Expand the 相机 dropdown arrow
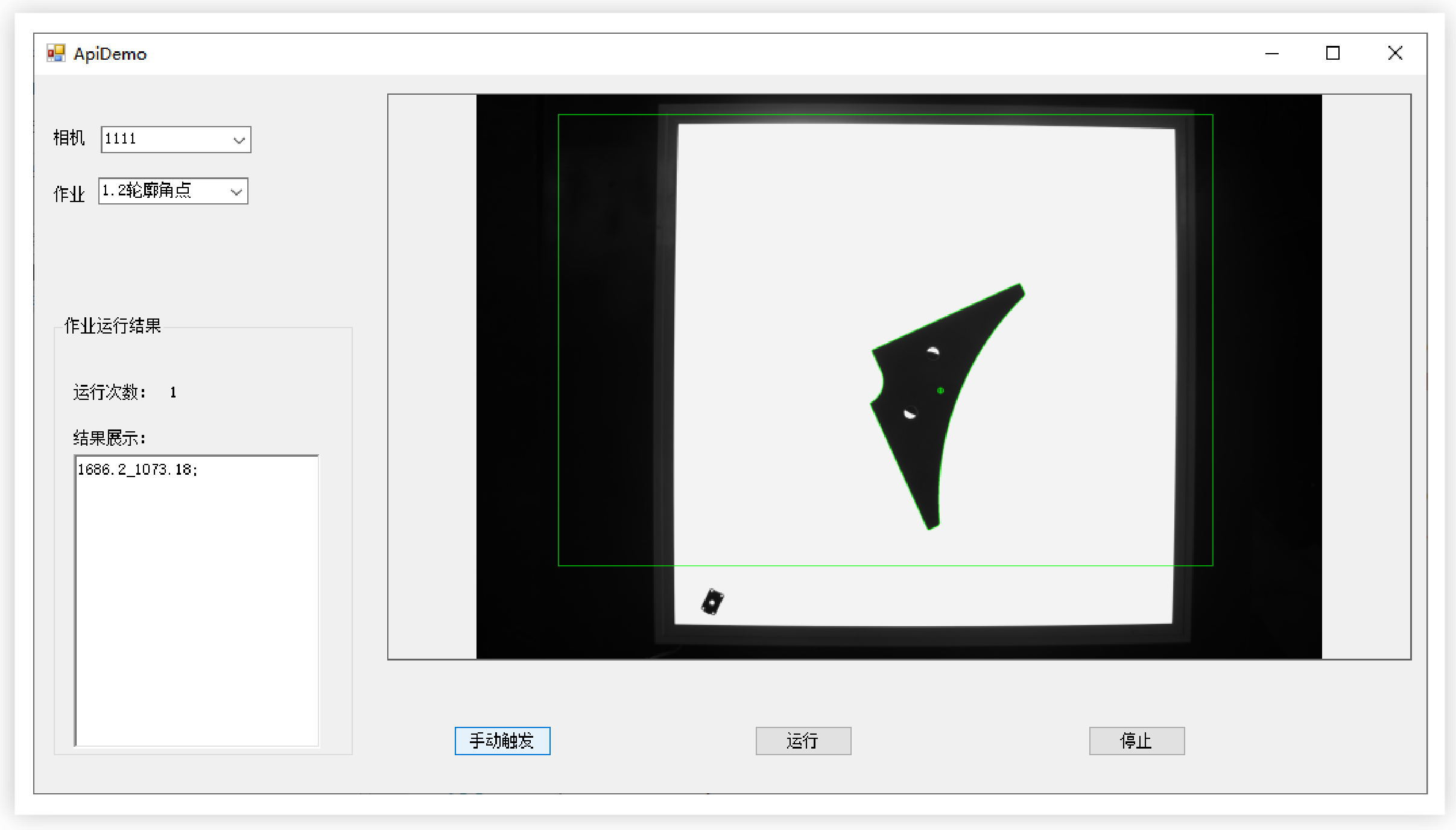The image size is (1456, 830). [239, 140]
